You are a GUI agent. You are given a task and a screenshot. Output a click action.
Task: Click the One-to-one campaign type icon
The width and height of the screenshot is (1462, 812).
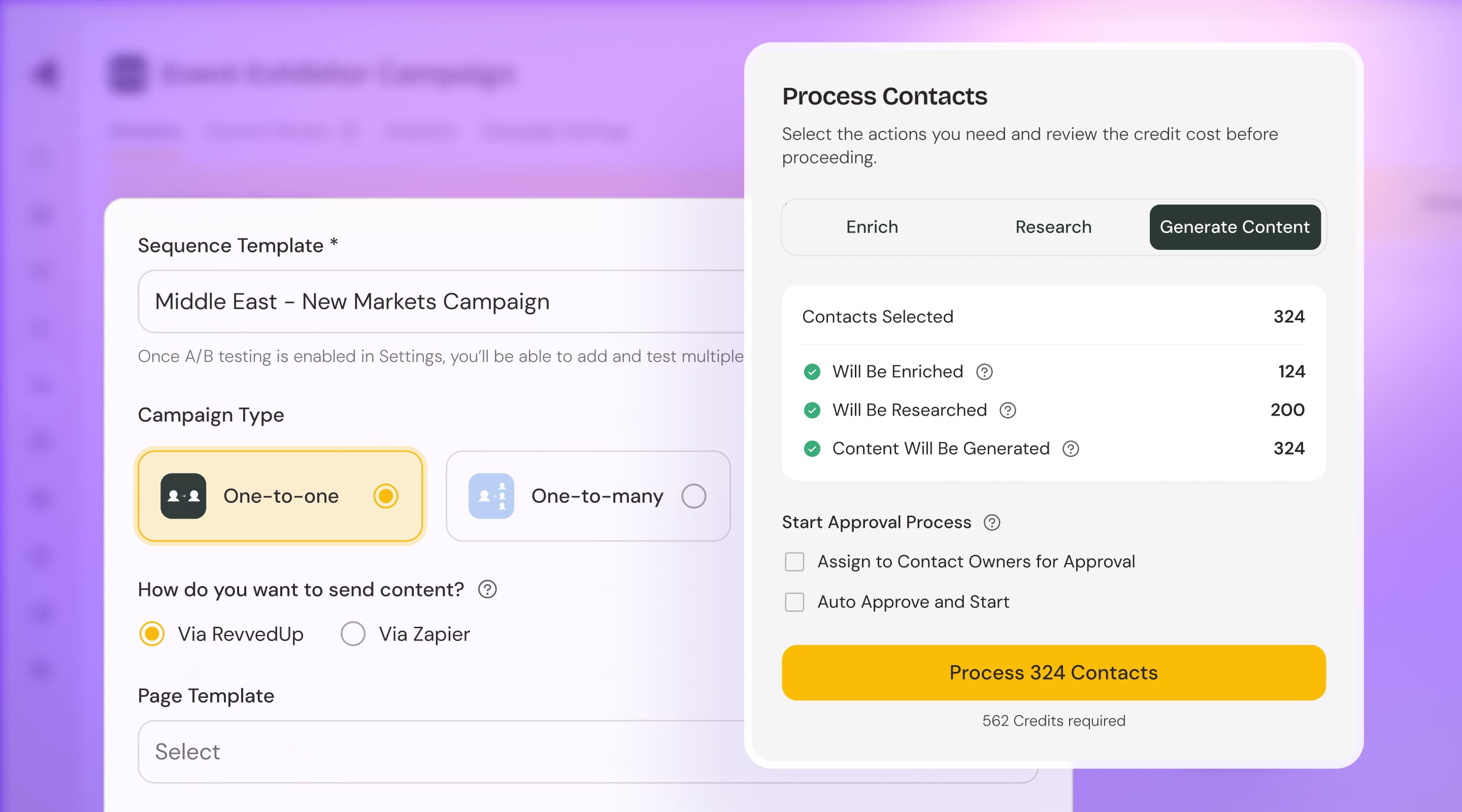183,496
